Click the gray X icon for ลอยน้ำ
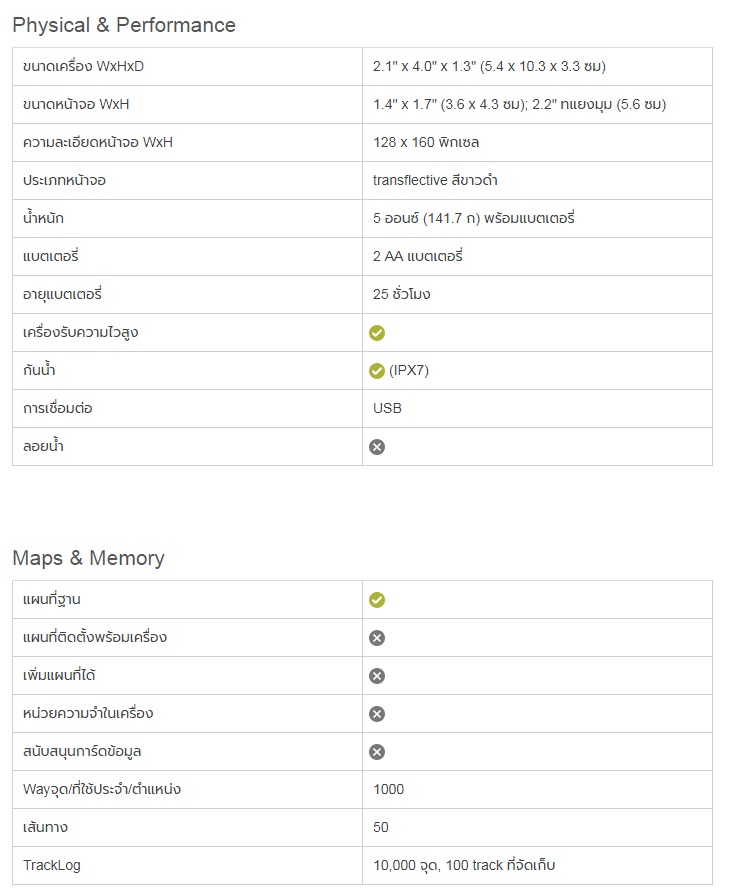 click(x=377, y=447)
